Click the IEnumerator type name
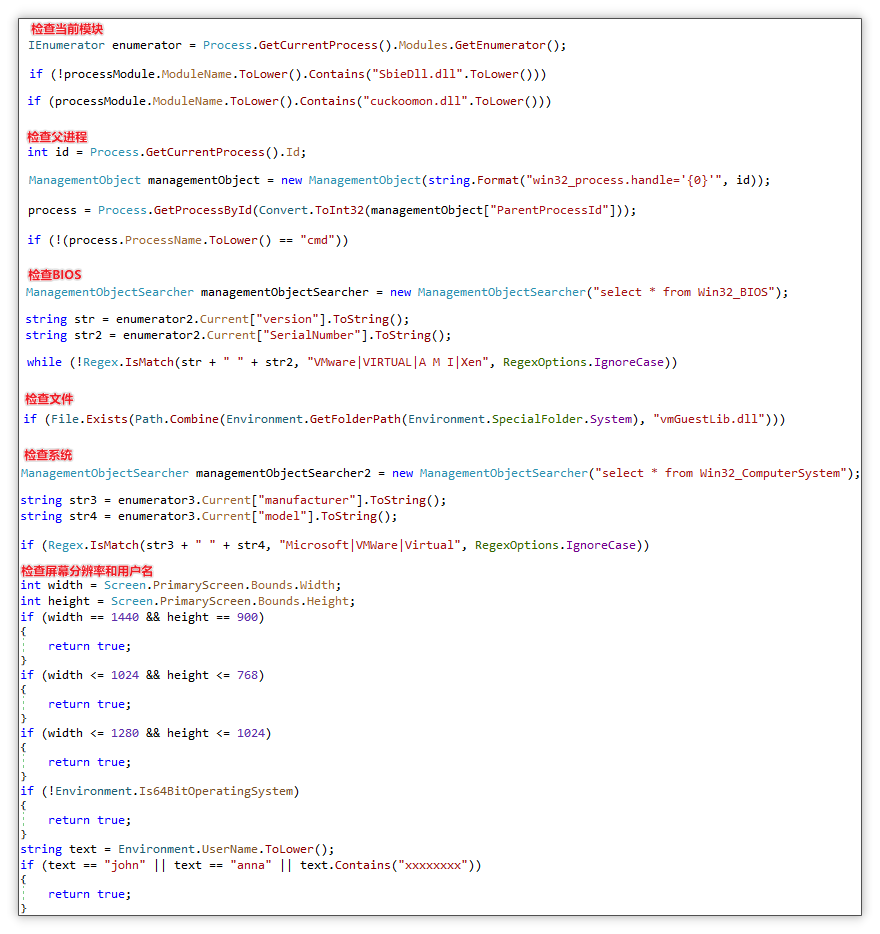 (x=65, y=45)
